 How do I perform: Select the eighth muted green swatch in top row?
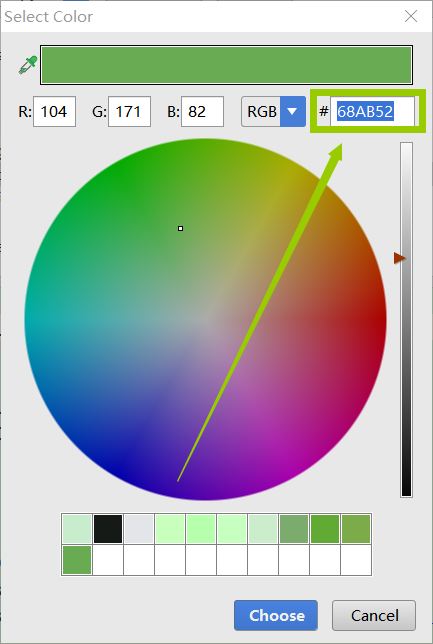pos(294,529)
